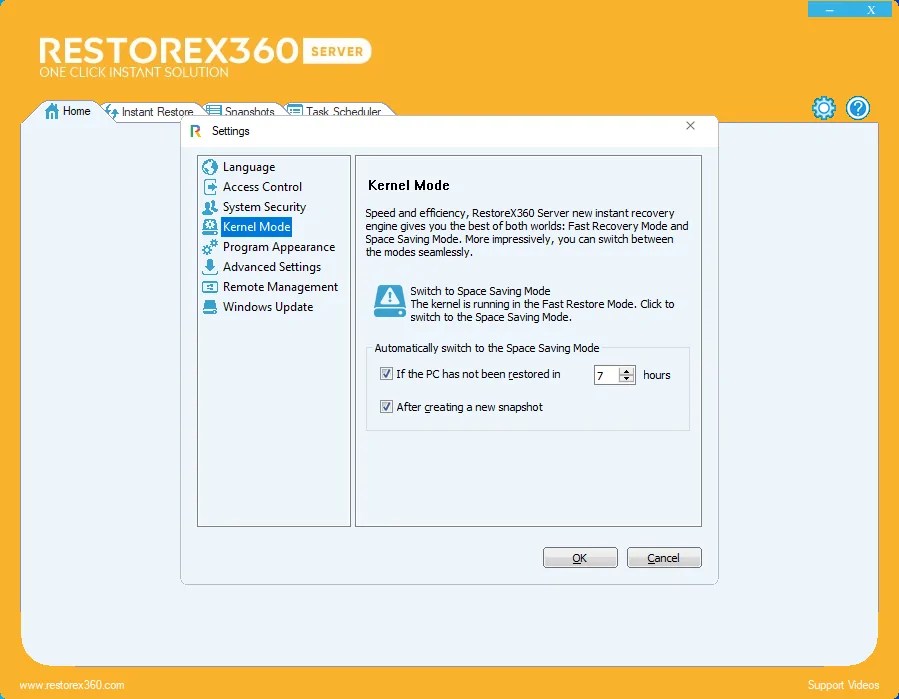Select Access Control in settings list
Screen dimensions: 899x699
pos(262,187)
